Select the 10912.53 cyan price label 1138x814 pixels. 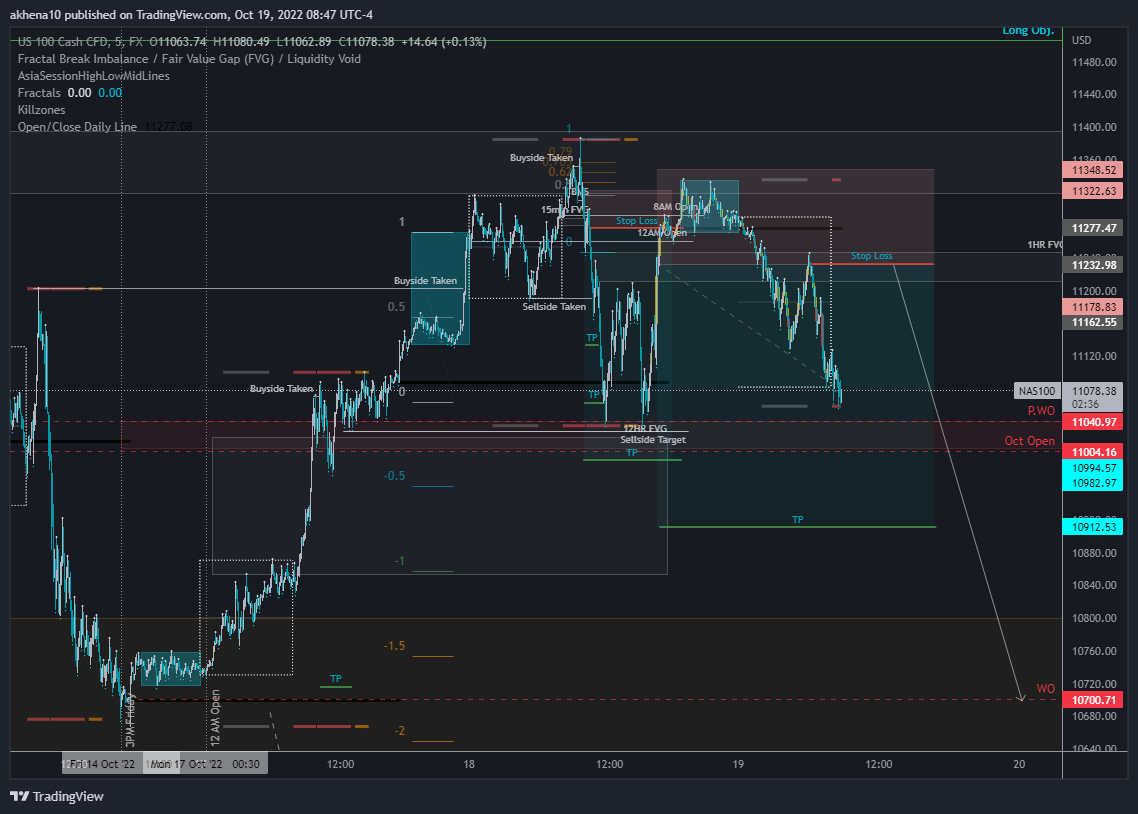(1093, 527)
